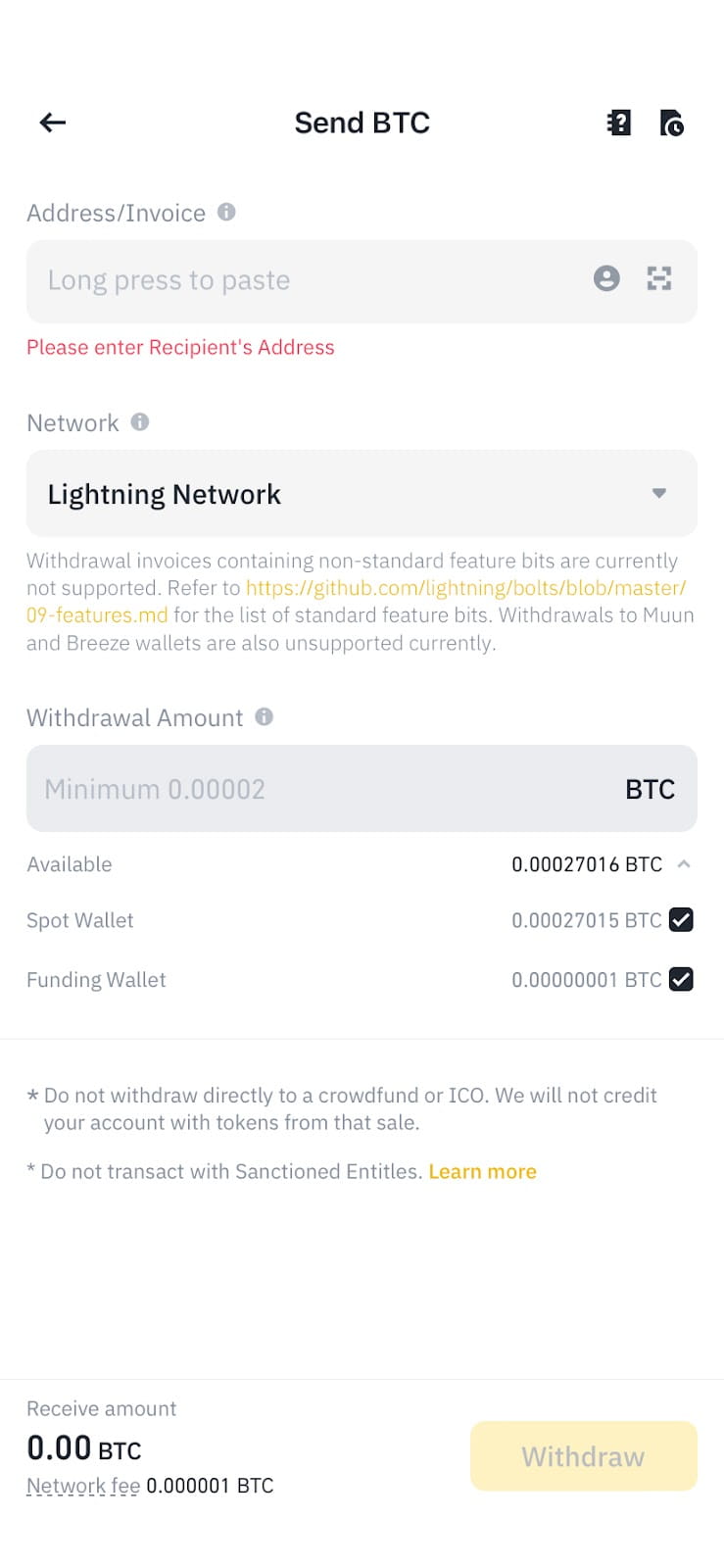Tap info icon beside Address/Invoice
Screen dimensions: 724x1568
[x=226, y=212]
